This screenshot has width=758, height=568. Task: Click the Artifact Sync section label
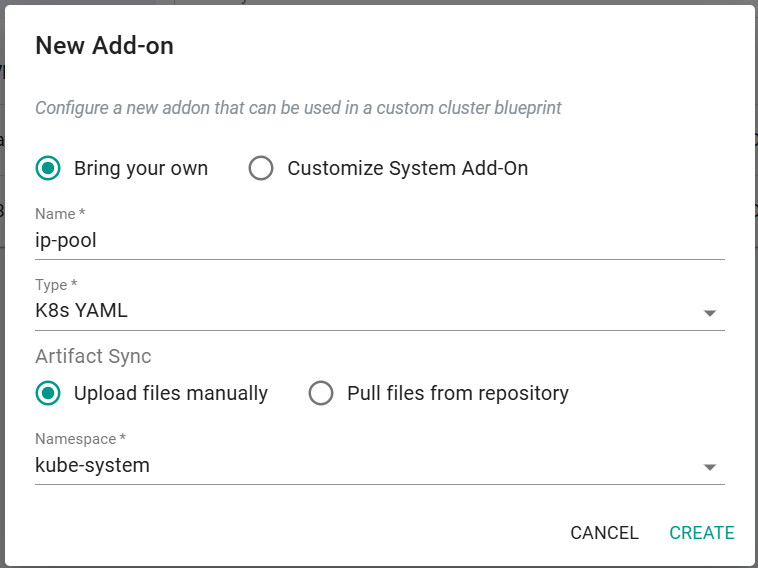pyautogui.click(x=93, y=356)
